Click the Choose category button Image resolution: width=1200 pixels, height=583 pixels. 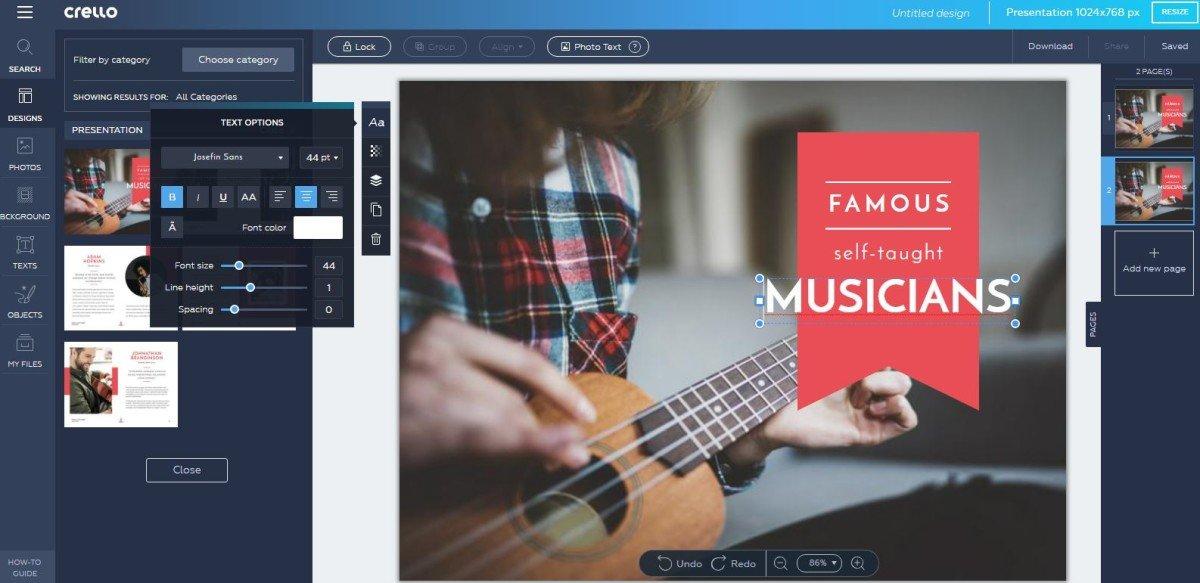238,60
